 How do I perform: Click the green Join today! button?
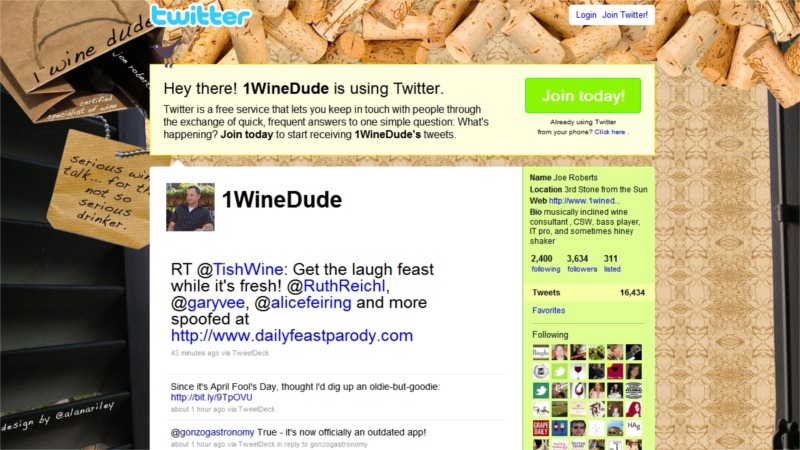tap(583, 95)
